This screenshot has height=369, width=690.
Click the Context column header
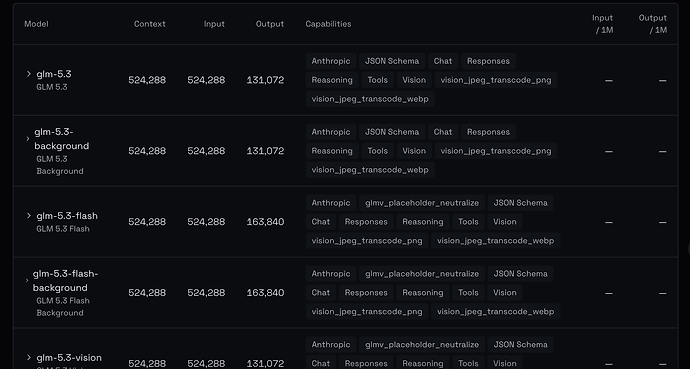(x=150, y=24)
